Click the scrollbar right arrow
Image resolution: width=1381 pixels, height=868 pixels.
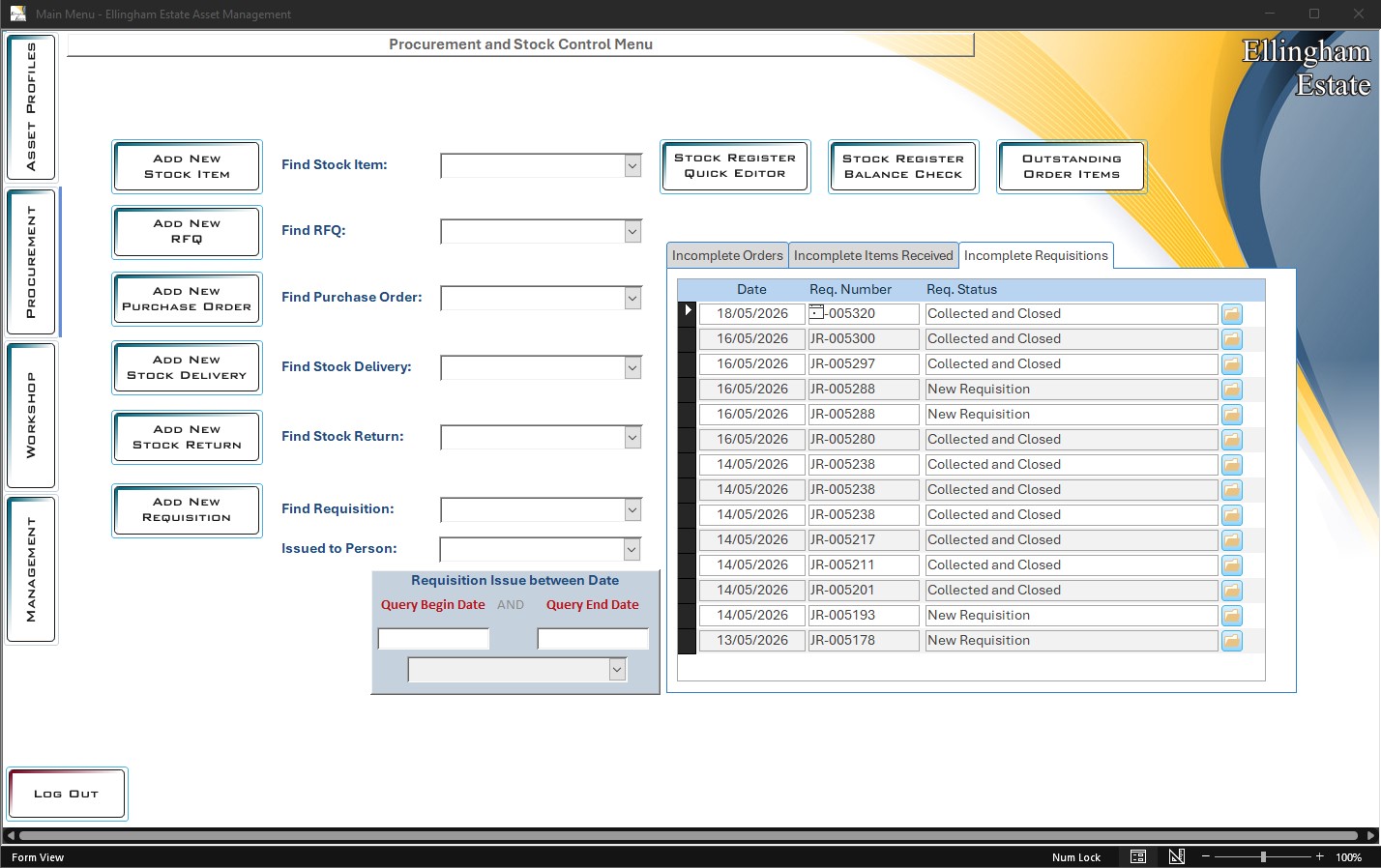coord(1370,836)
